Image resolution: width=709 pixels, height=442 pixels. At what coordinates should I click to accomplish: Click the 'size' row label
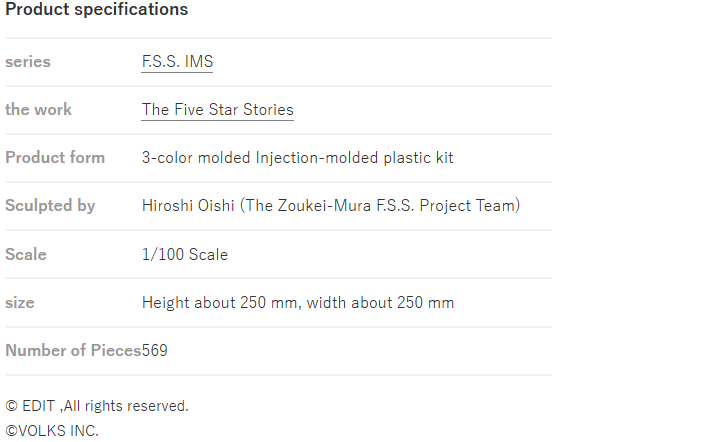[x=19, y=302]
